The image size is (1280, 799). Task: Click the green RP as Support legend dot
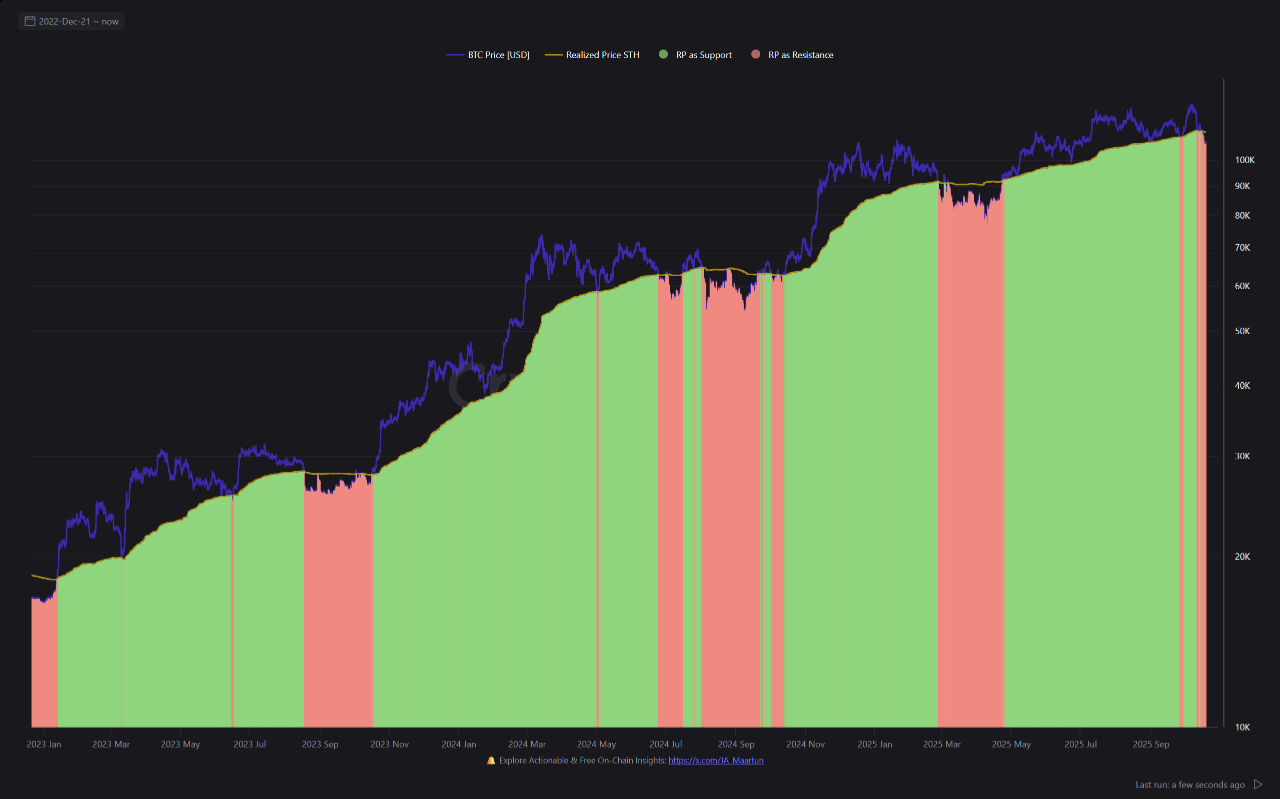click(x=663, y=55)
